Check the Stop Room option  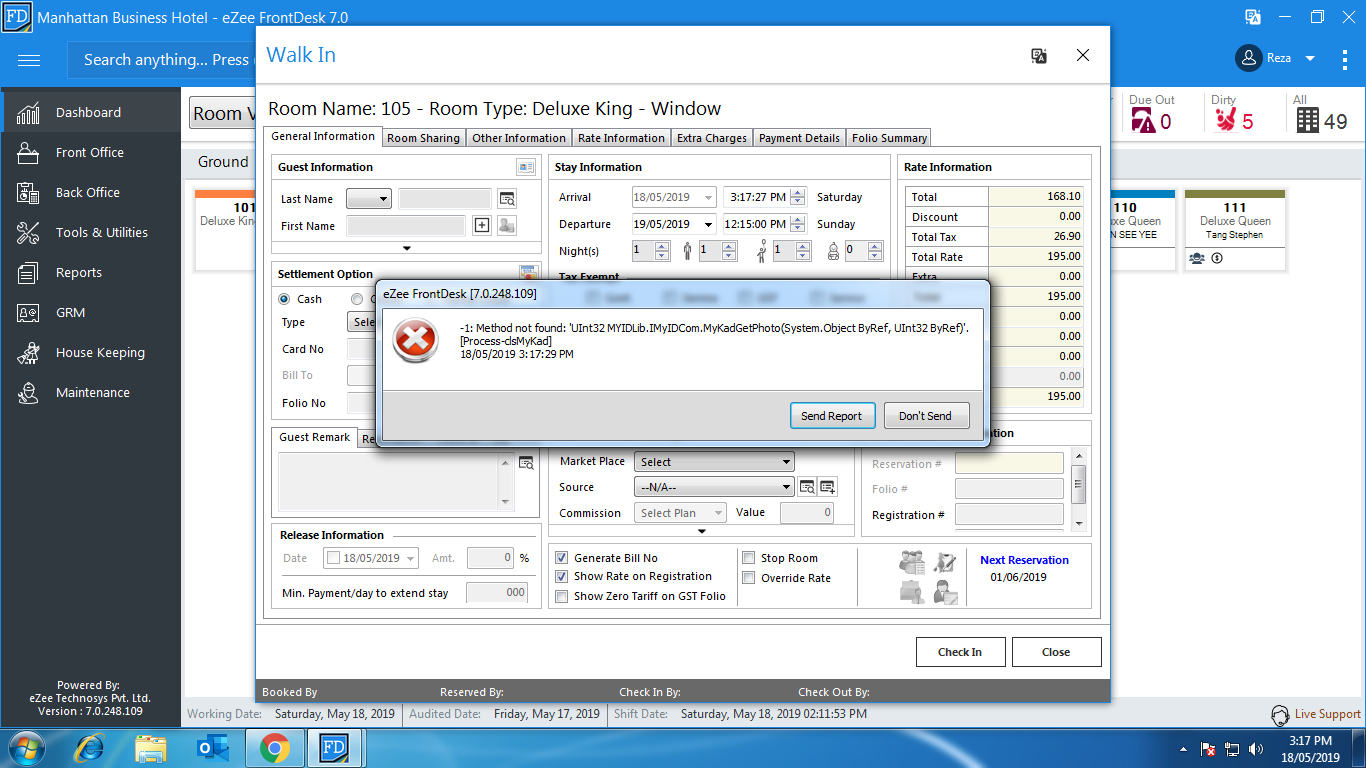point(749,558)
